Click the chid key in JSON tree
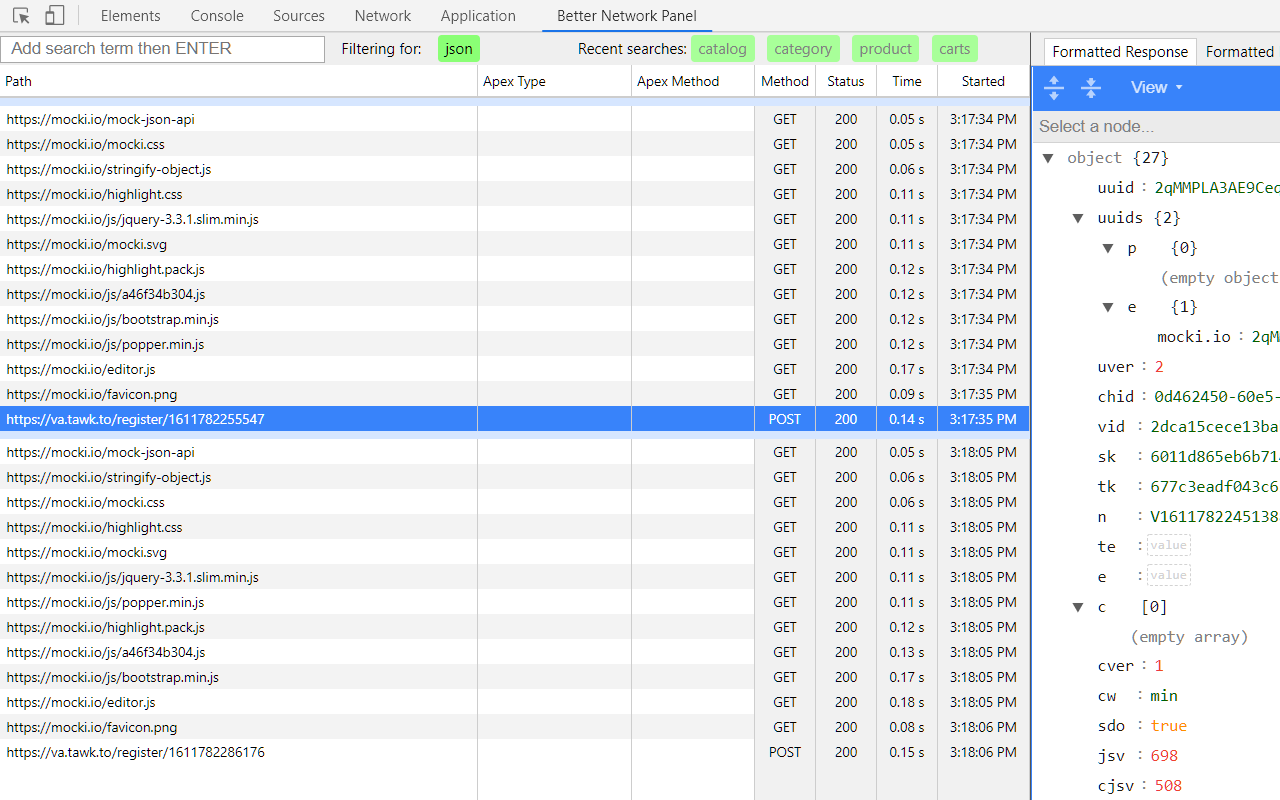Viewport: 1280px width, 800px height. pos(1116,397)
